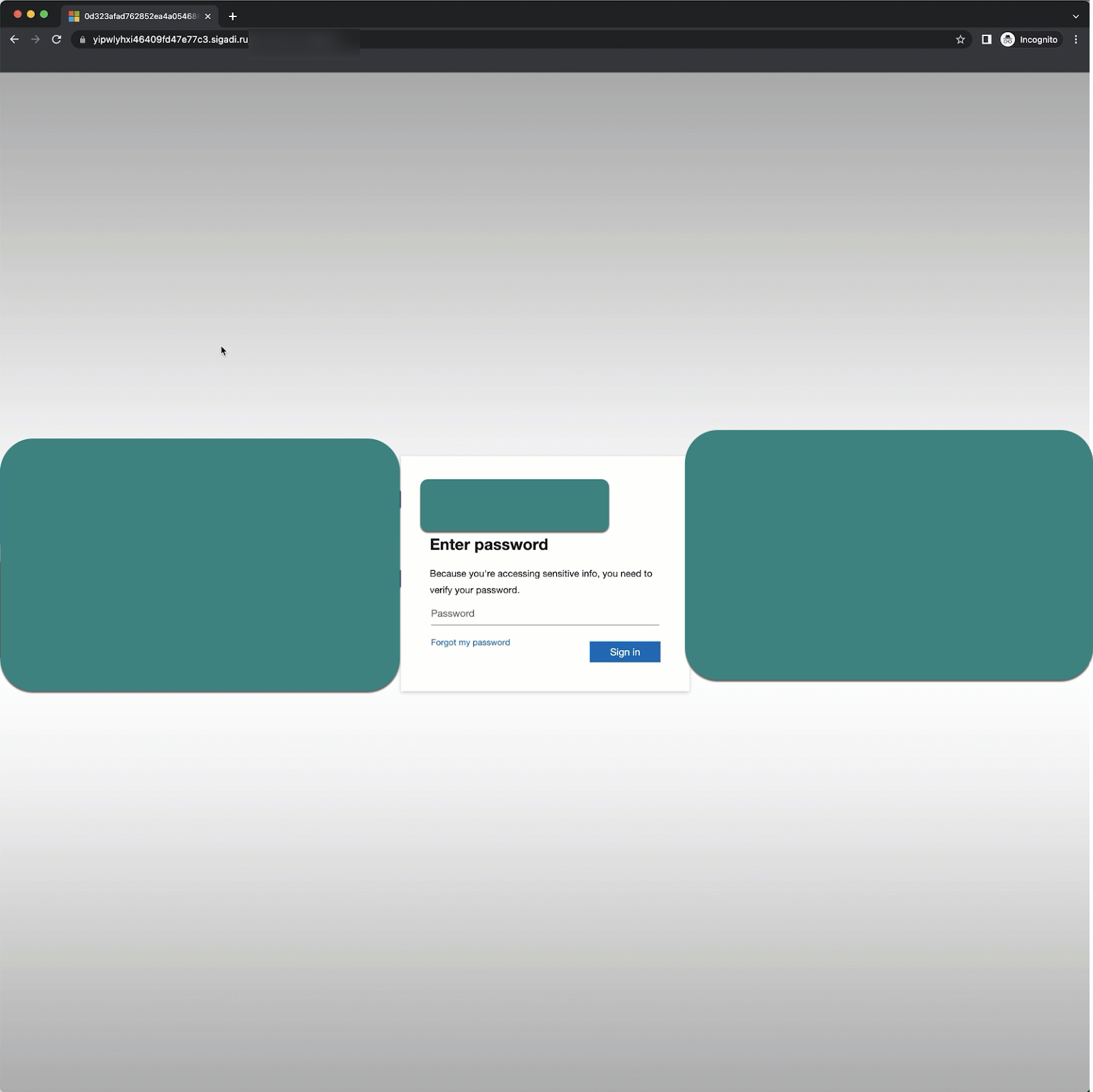Image resolution: width=1093 pixels, height=1092 pixels.
Task: Minimize window with yellow button
Action: 31,14
